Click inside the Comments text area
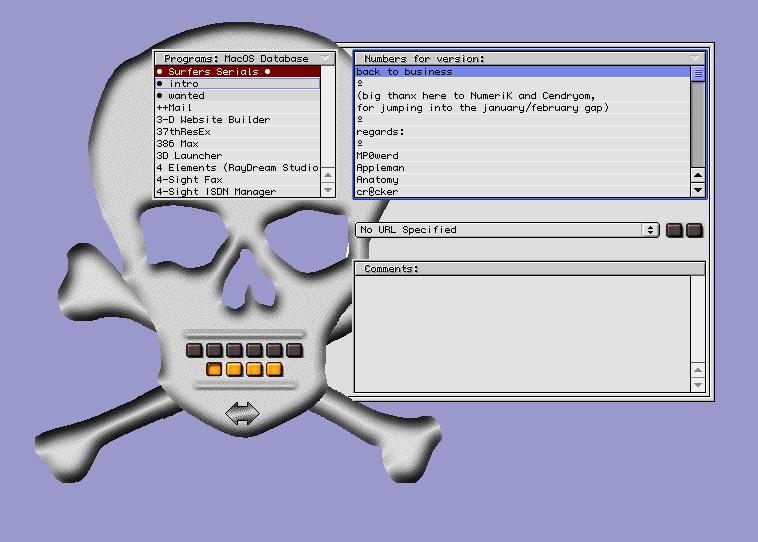The image size is (758, 542). 523,334
